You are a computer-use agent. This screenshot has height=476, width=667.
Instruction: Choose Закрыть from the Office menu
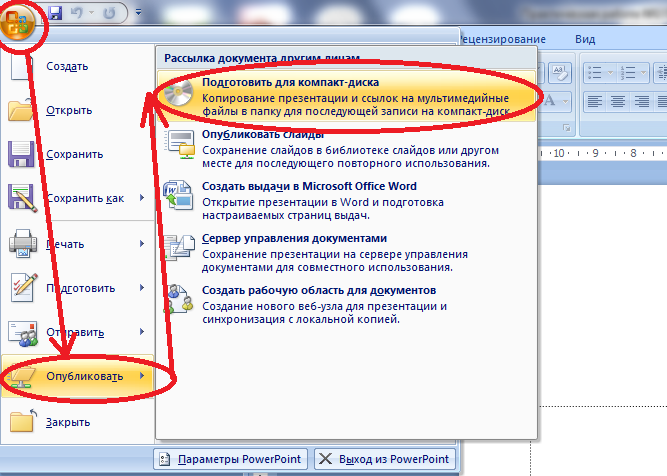77,422
